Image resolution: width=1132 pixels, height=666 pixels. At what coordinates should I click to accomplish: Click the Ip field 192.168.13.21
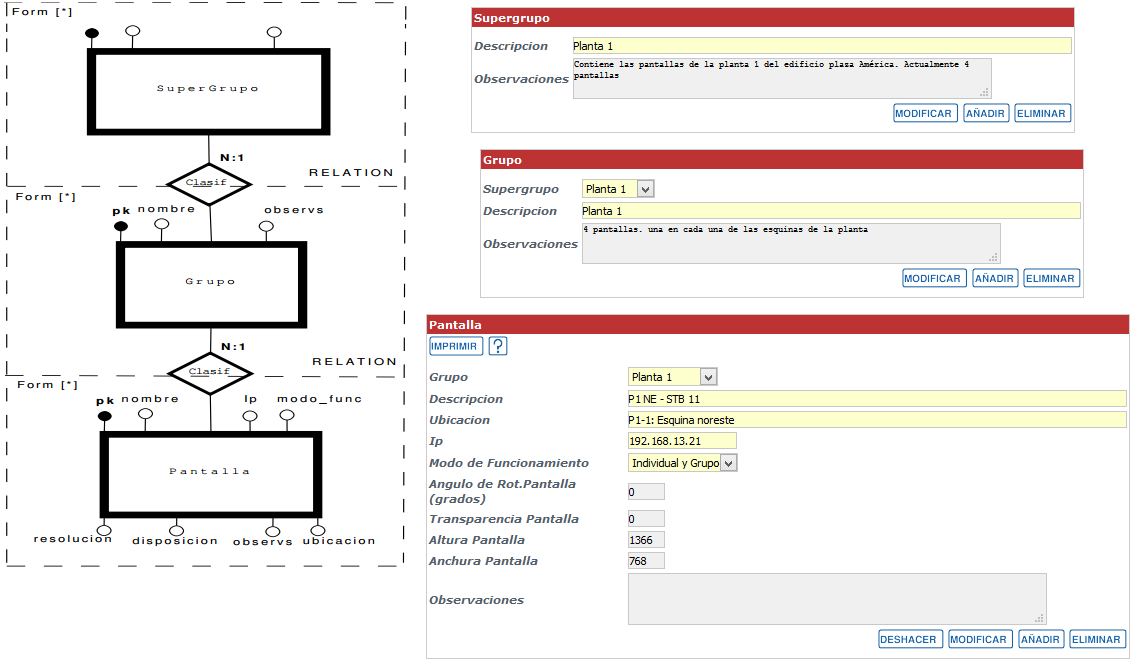[682, 441]
